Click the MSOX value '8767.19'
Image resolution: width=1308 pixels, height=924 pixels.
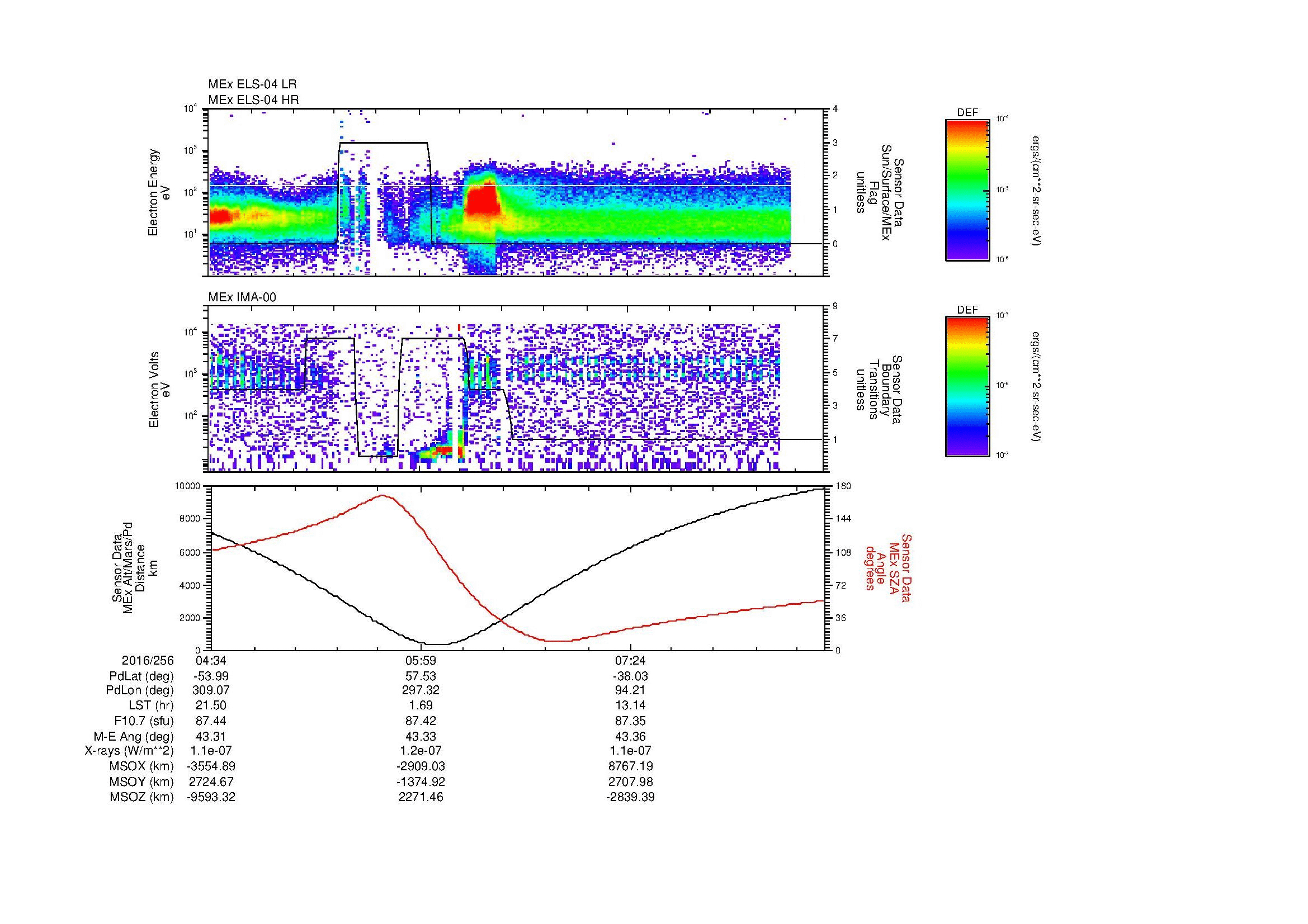[631, 766]
